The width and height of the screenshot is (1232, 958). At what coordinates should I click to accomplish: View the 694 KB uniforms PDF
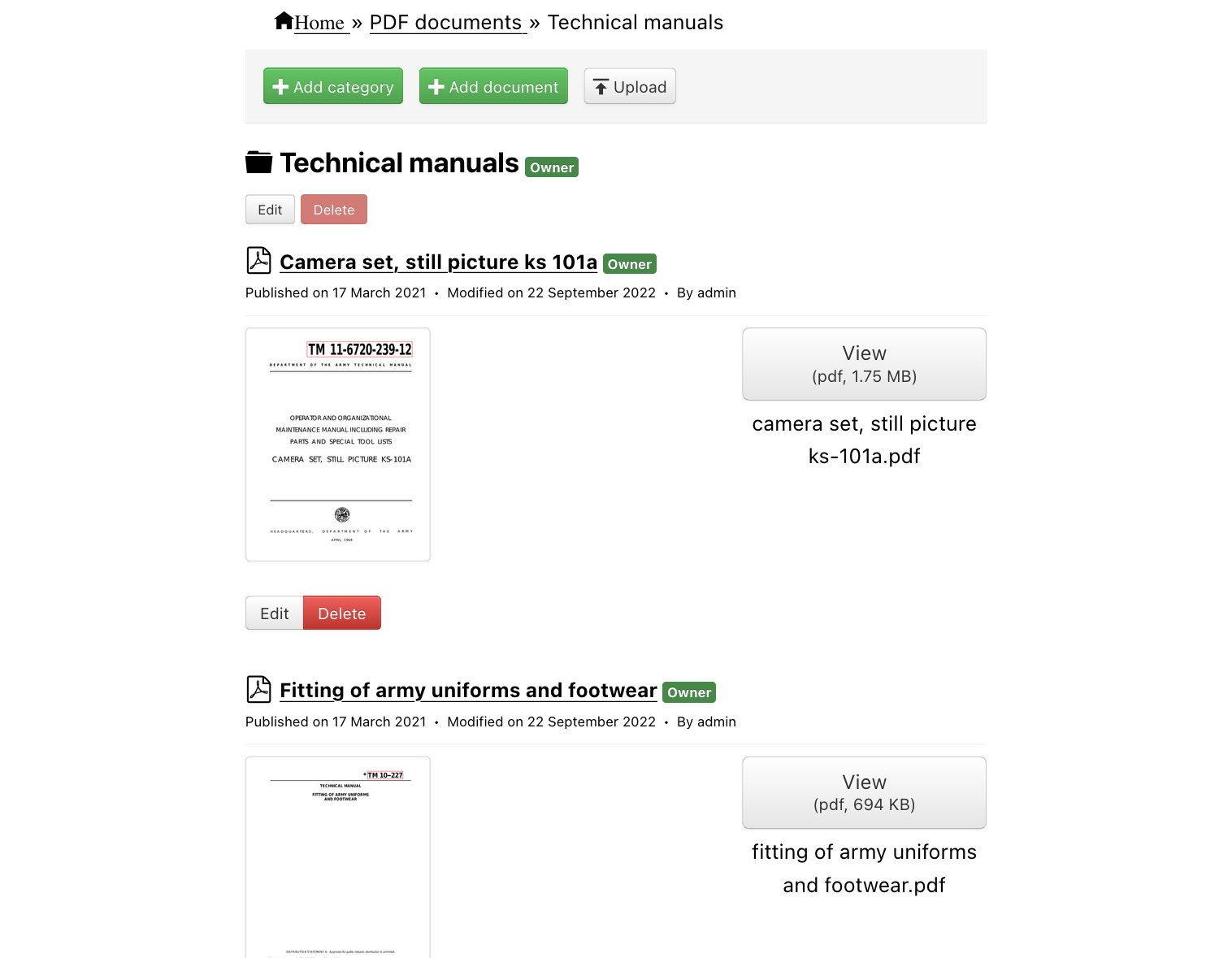pyautogui.click(x=864, y=793)
